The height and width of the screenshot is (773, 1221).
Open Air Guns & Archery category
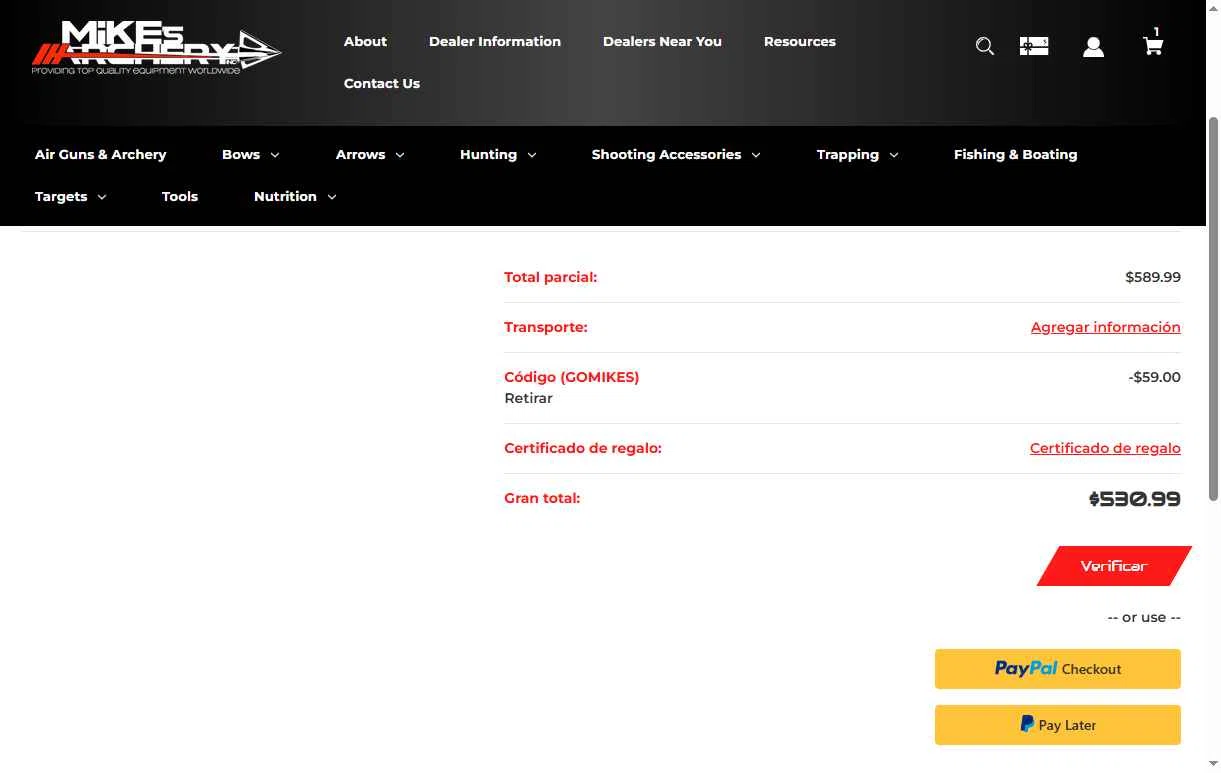[101, 154]
